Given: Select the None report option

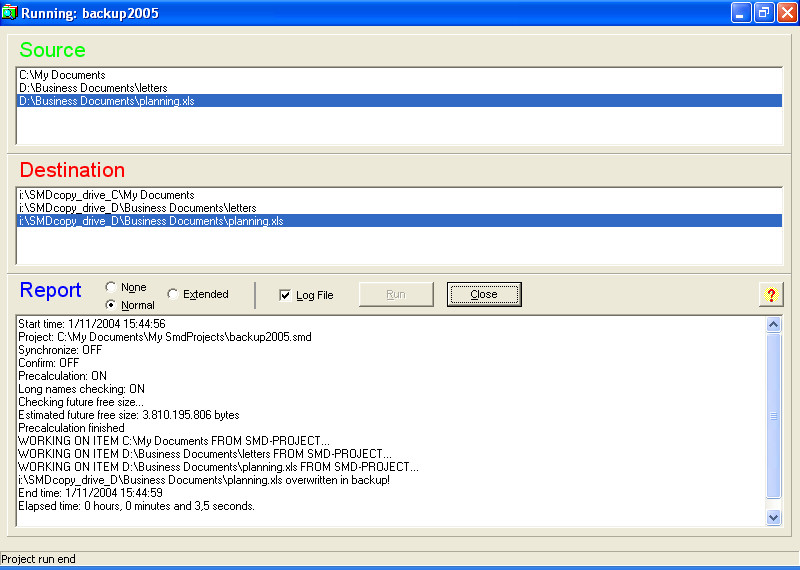Looking at the screenshot, I should (126, 287).
